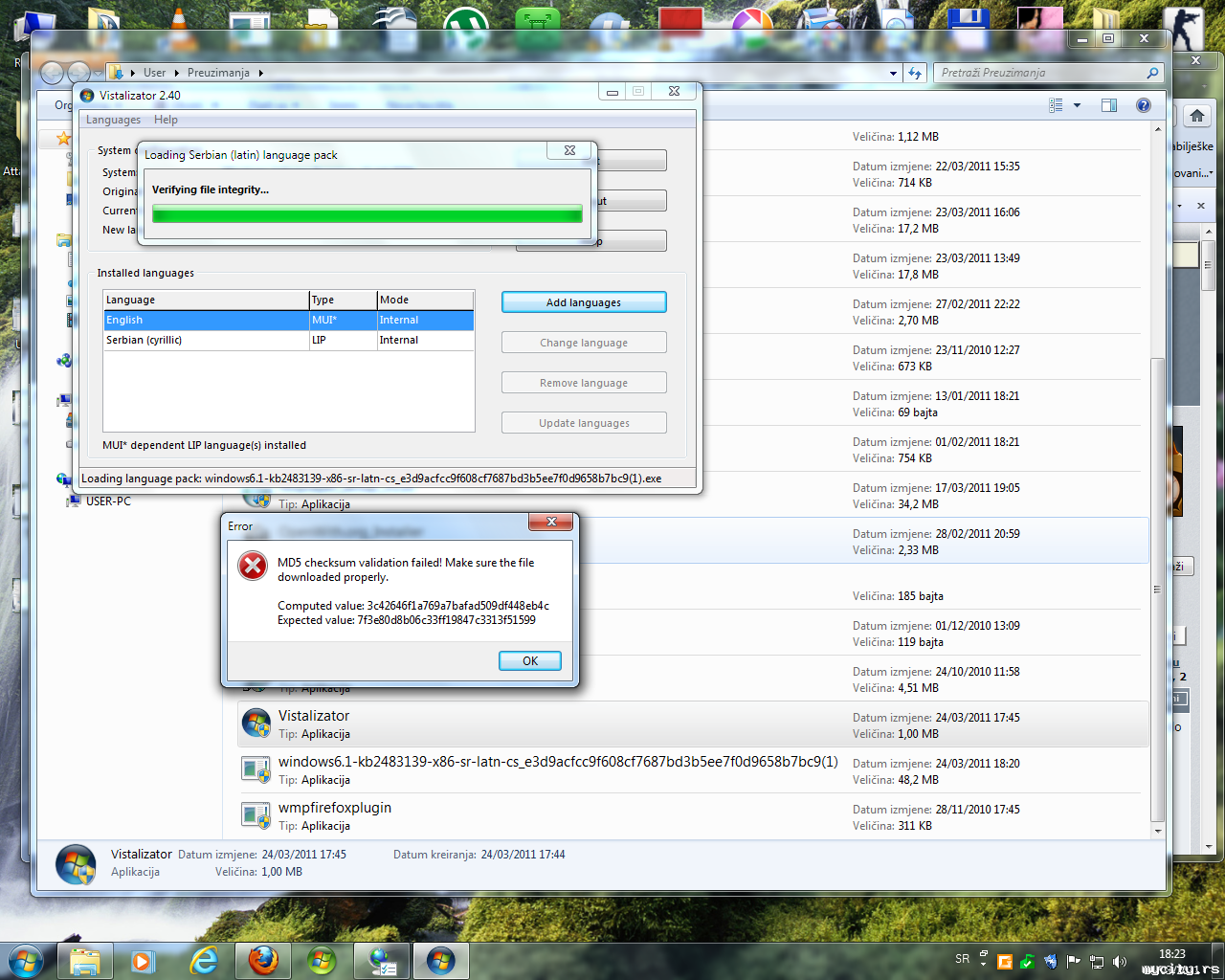
Task: Click the Vistalizator title bar icon
Action: pos(87,96)
